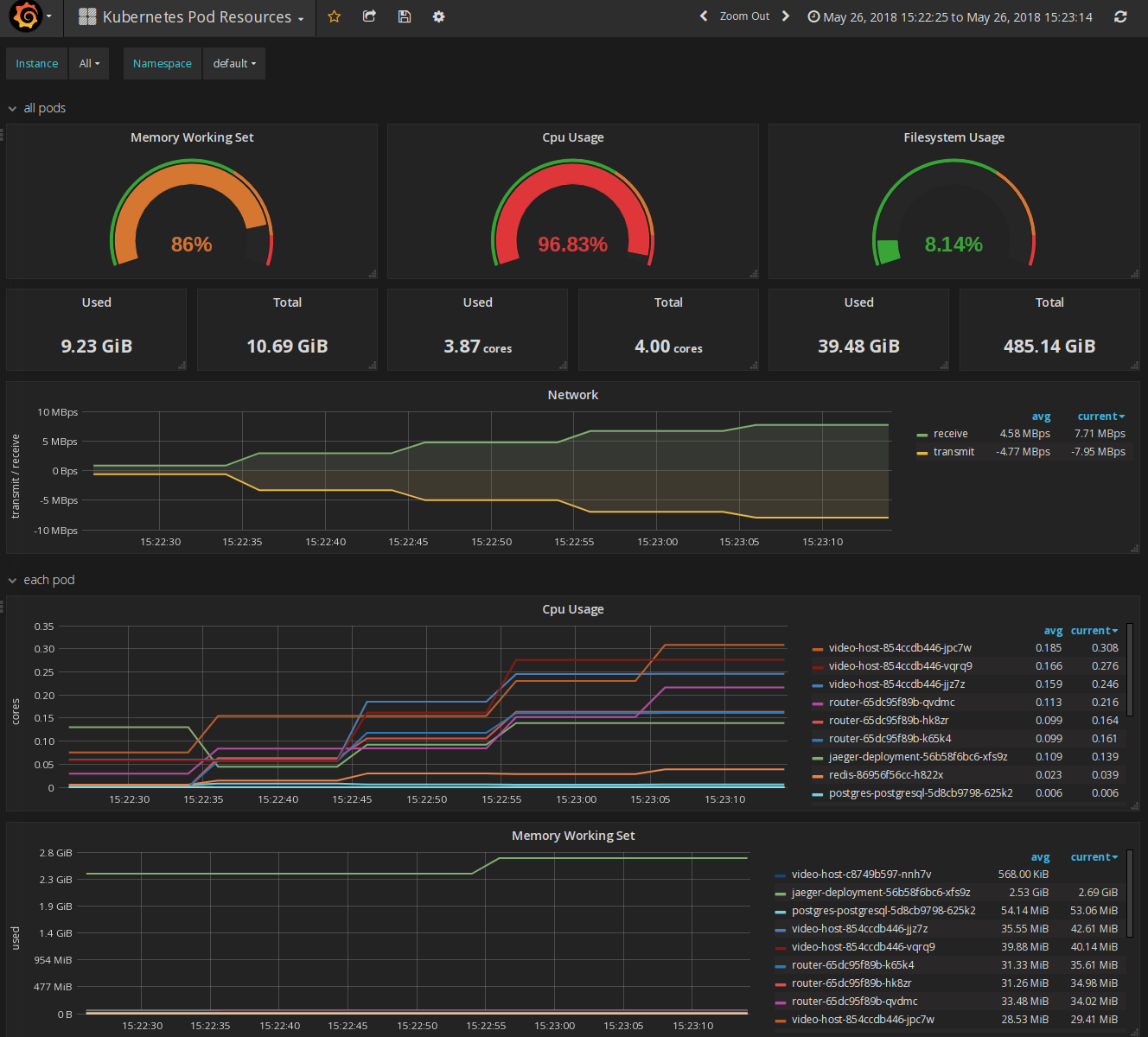The height and width of the screenshot is (1037, 1148).
Task: Click the 39.48 GiB filesystem used value
Action: [859, 347]
